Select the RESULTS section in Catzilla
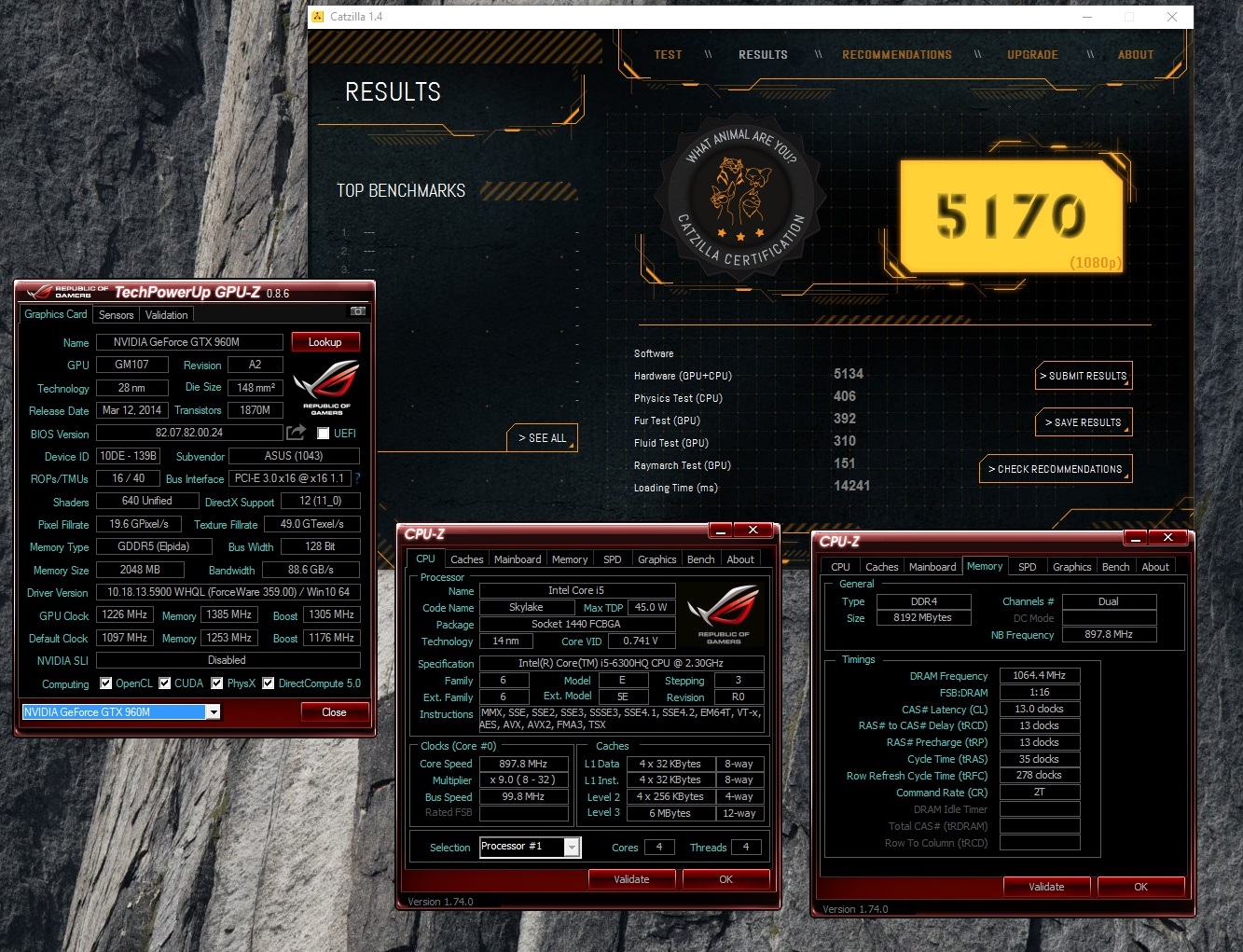The width and height of the screenshot is (1243, 952). pos(763,55)
